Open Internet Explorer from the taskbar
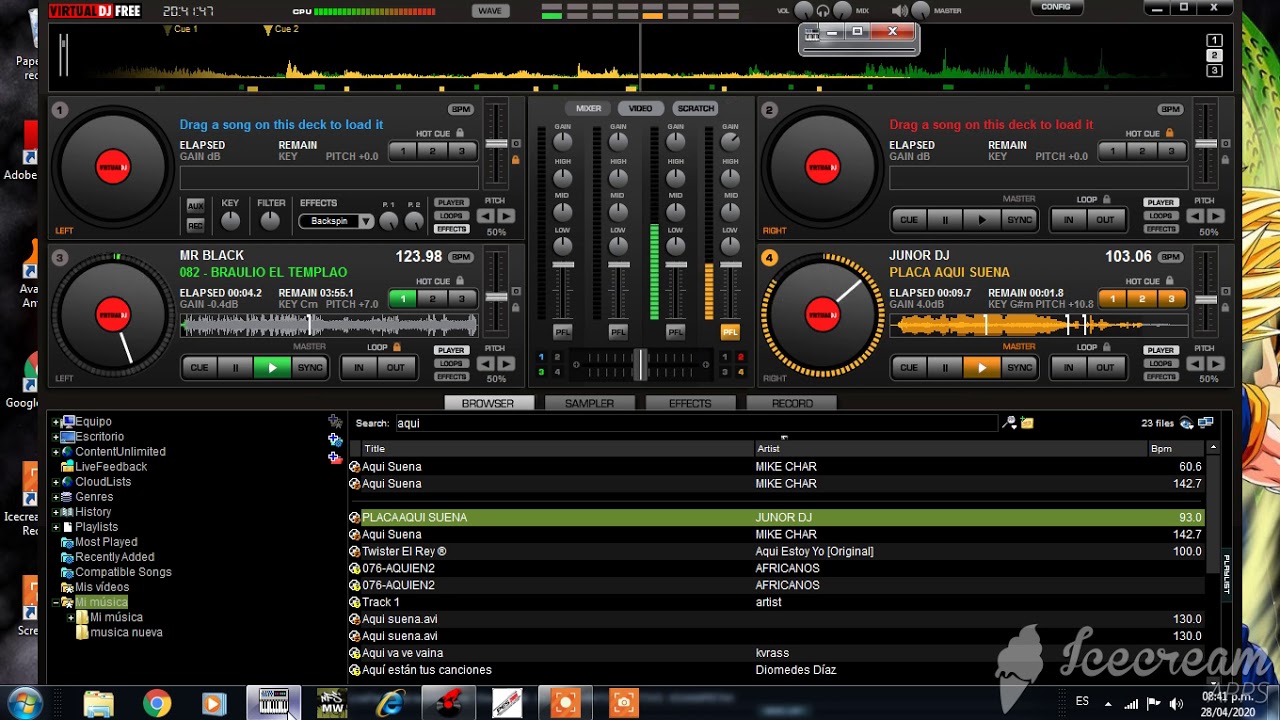1280x720 pixels. coord(389,704)
